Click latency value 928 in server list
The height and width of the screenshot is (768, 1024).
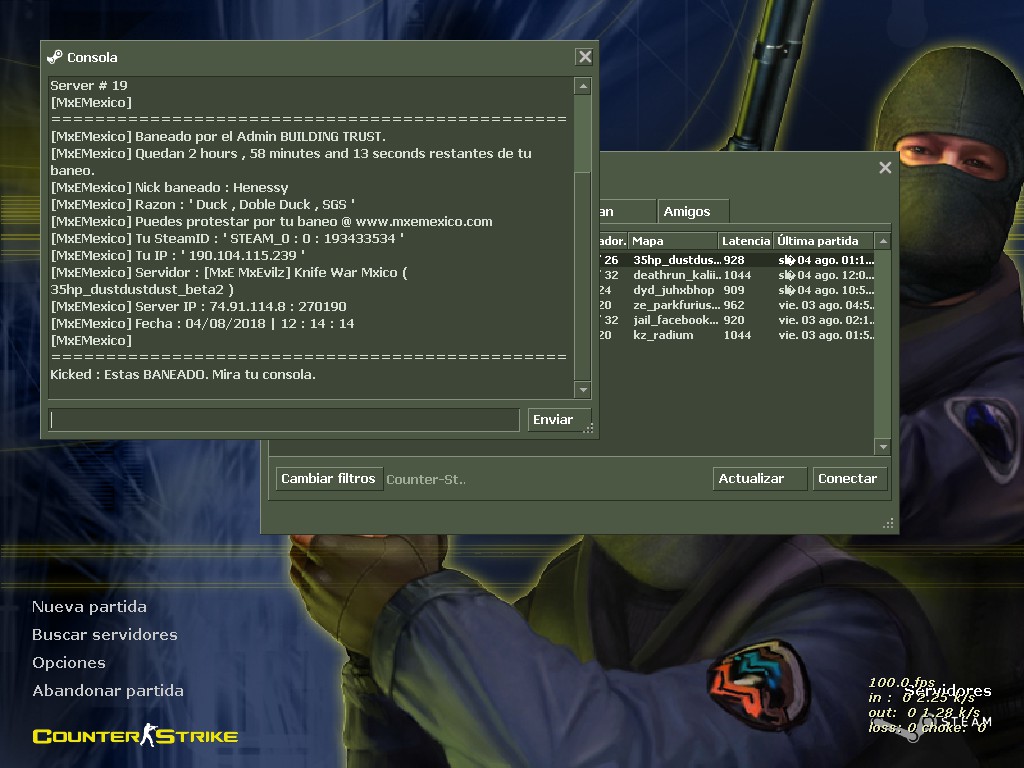pos(734,260)
